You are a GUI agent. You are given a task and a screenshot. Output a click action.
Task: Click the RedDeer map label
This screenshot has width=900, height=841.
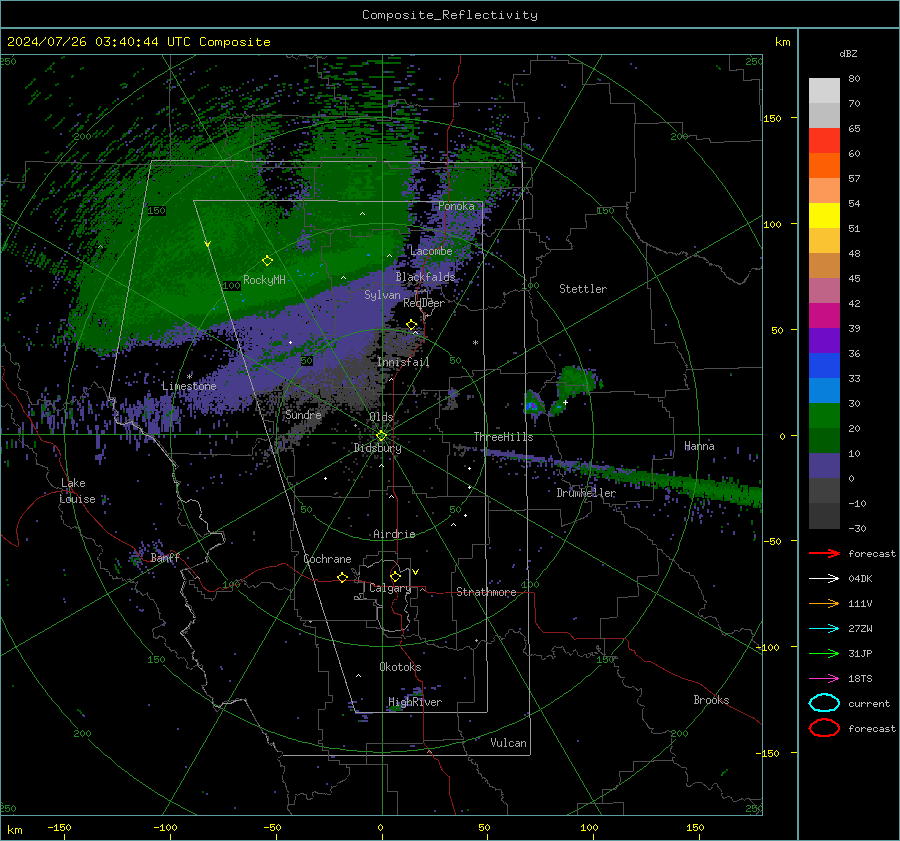424,303
